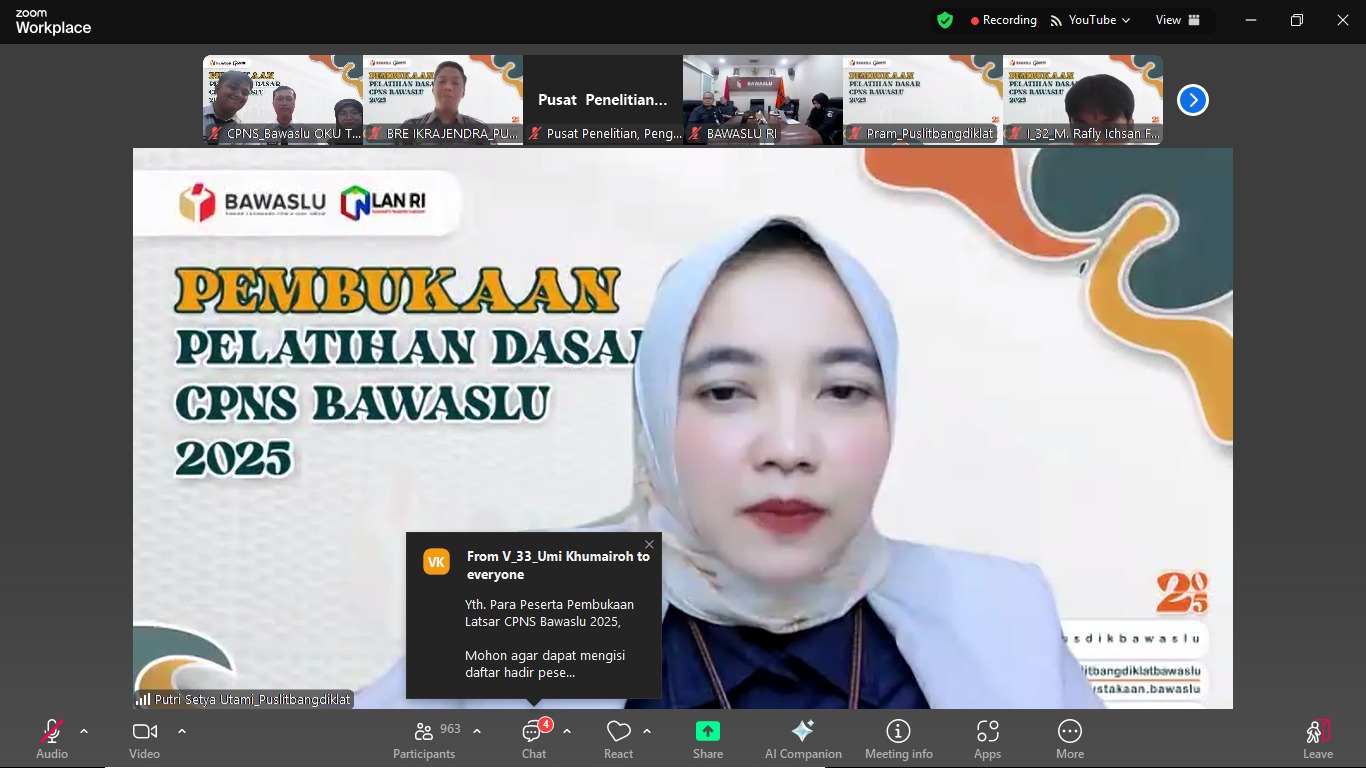This screenshot has height=768, width=1366.
Task: Expand audio options arrow next to Audio
Action: pos(84,731)
